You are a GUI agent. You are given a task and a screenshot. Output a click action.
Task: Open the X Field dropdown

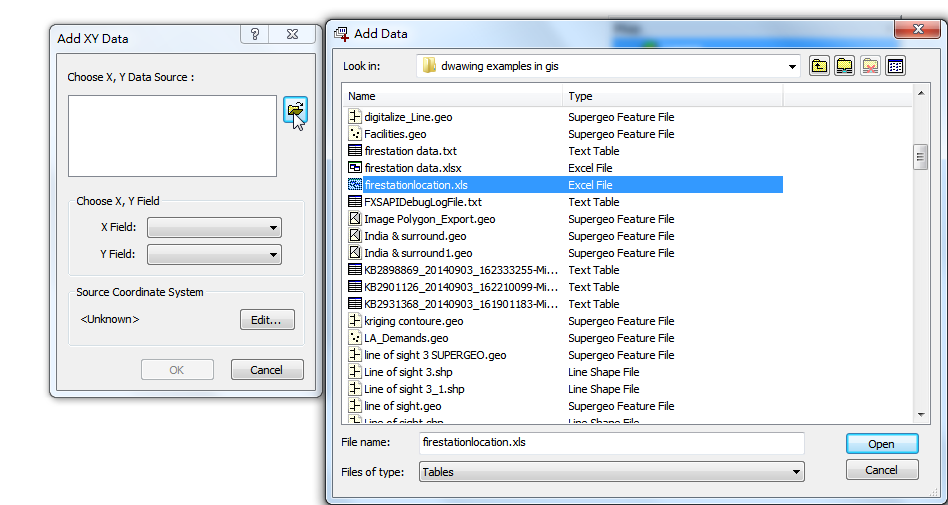click(214, 228)
